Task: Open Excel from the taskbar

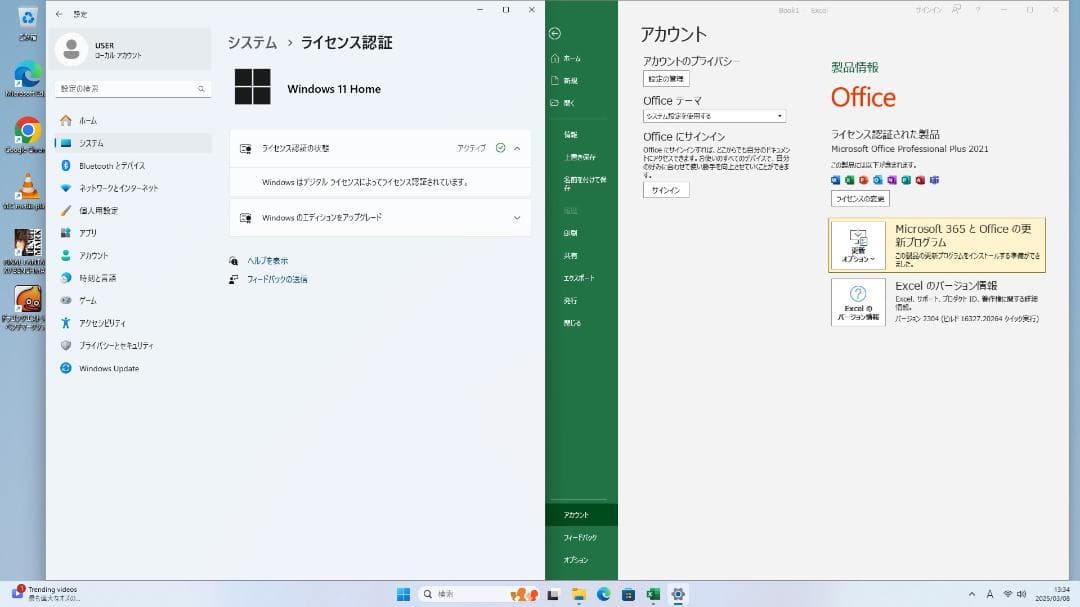Action: coord(655,593)
